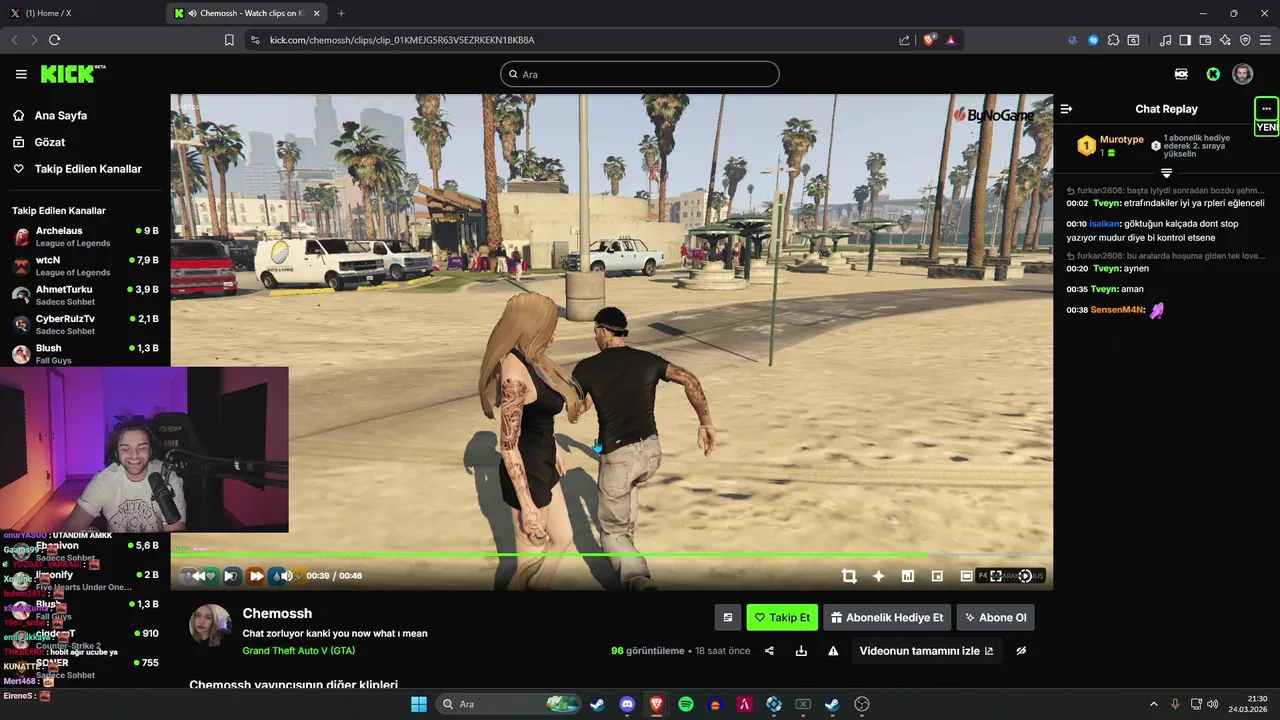The width and height of the screenshot is (1280, 720).
Task: Open Discord from the taskbar
Action: (627, 704)
